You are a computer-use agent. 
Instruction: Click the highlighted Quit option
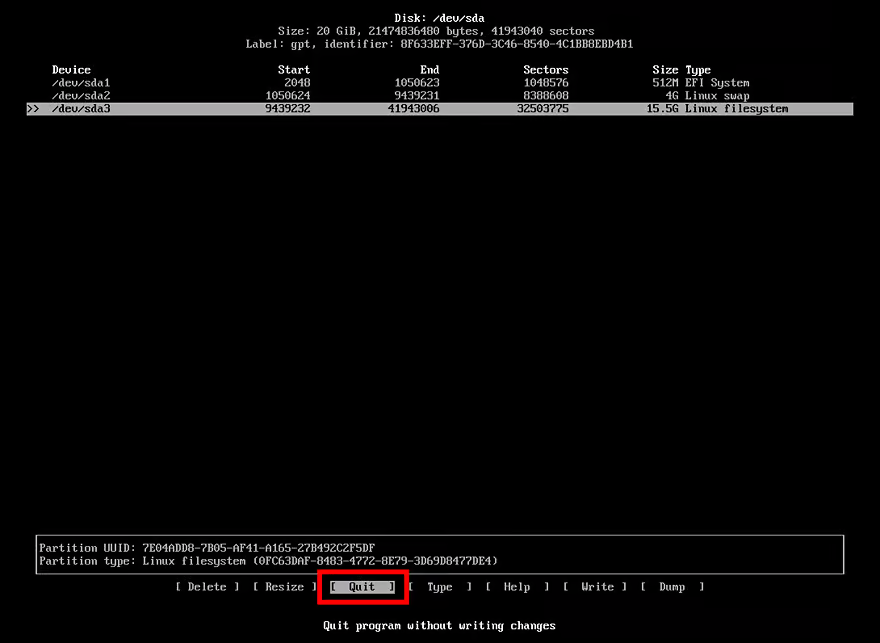(362, 587)
